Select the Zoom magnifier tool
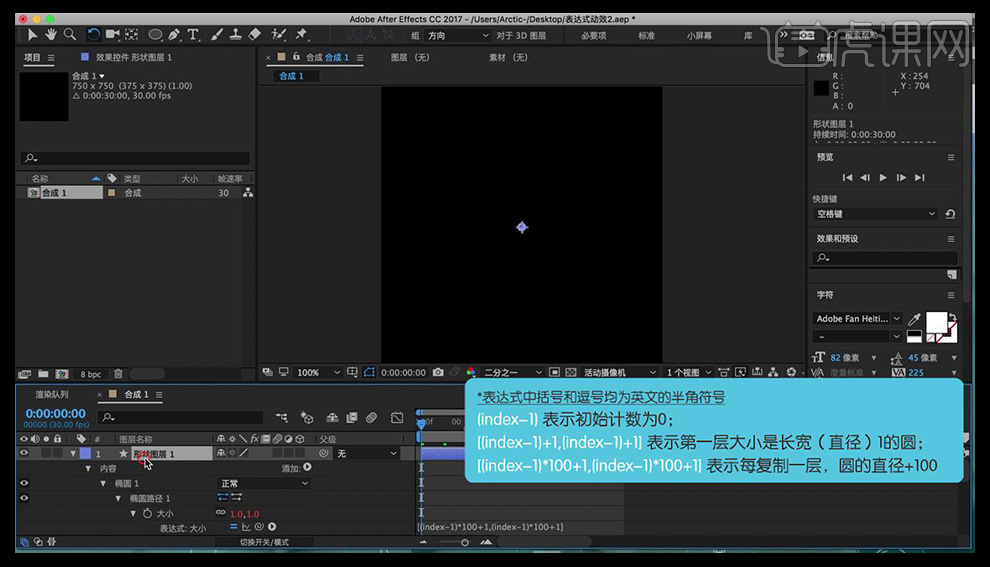990x567 pixels. click(70, 35)
